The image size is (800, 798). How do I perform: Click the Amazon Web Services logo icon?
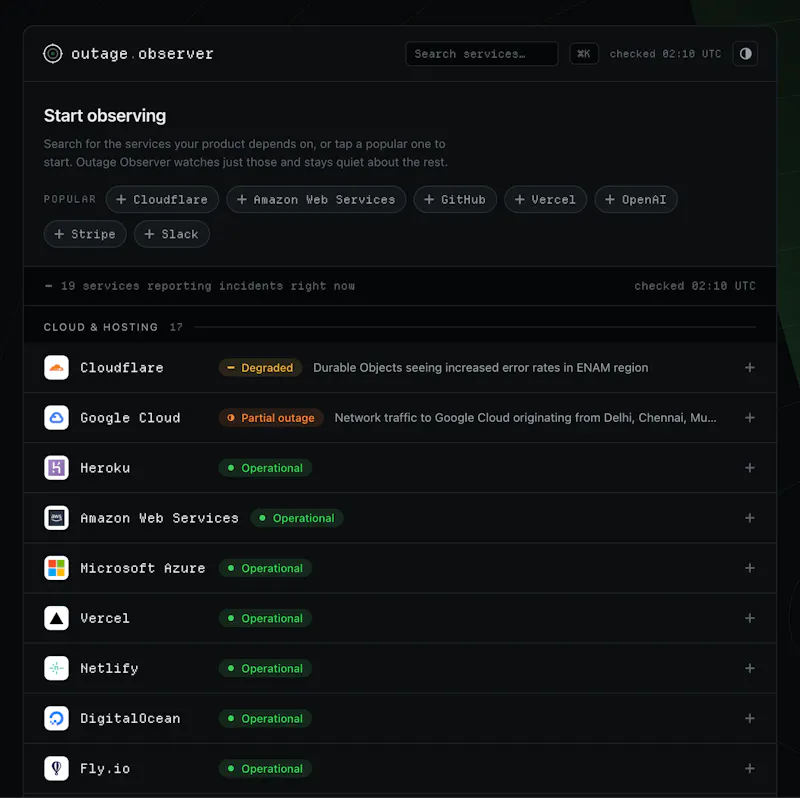click(57, 518)
